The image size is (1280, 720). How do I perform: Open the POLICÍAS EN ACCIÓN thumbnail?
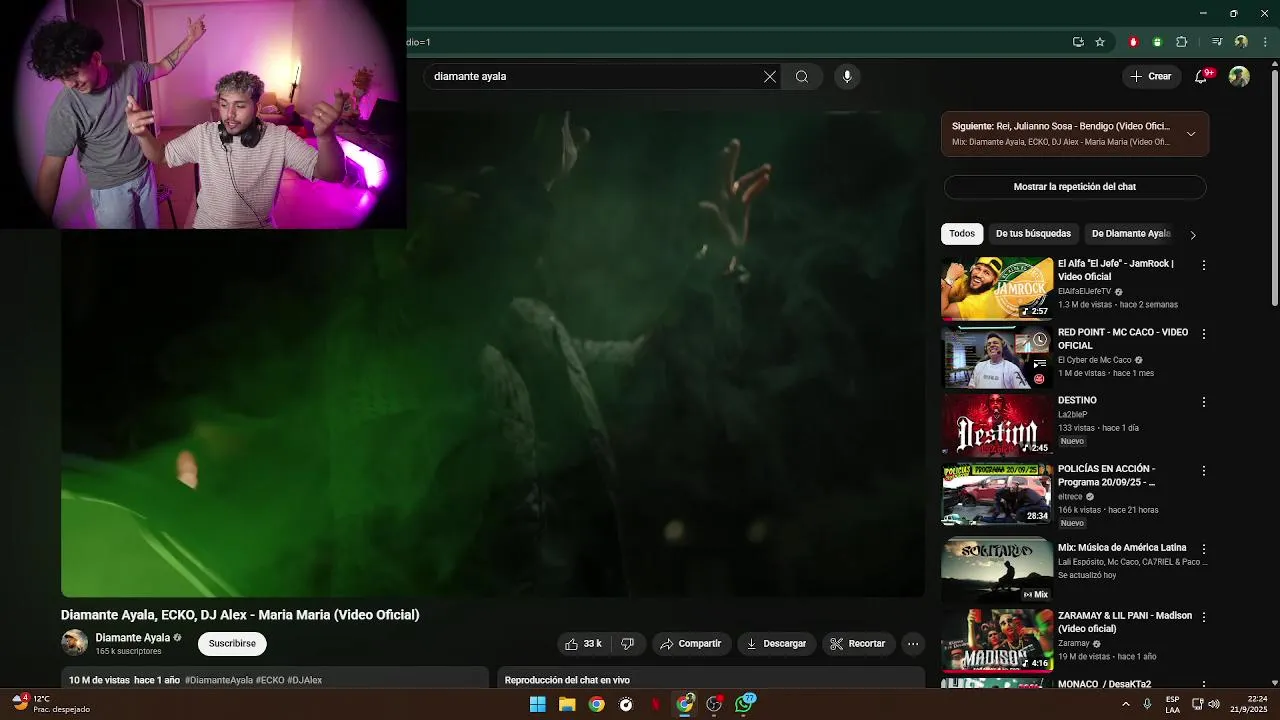997,493
